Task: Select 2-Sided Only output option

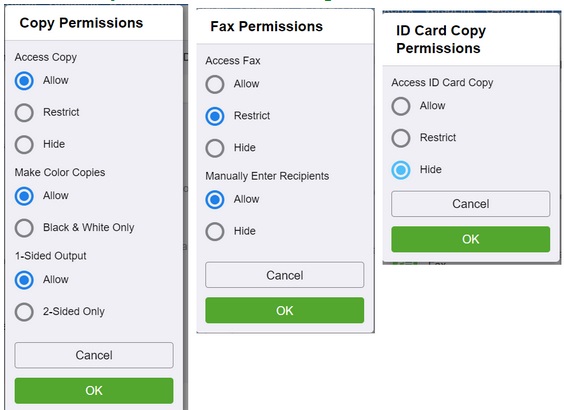Action: click(x=24, y=312)
